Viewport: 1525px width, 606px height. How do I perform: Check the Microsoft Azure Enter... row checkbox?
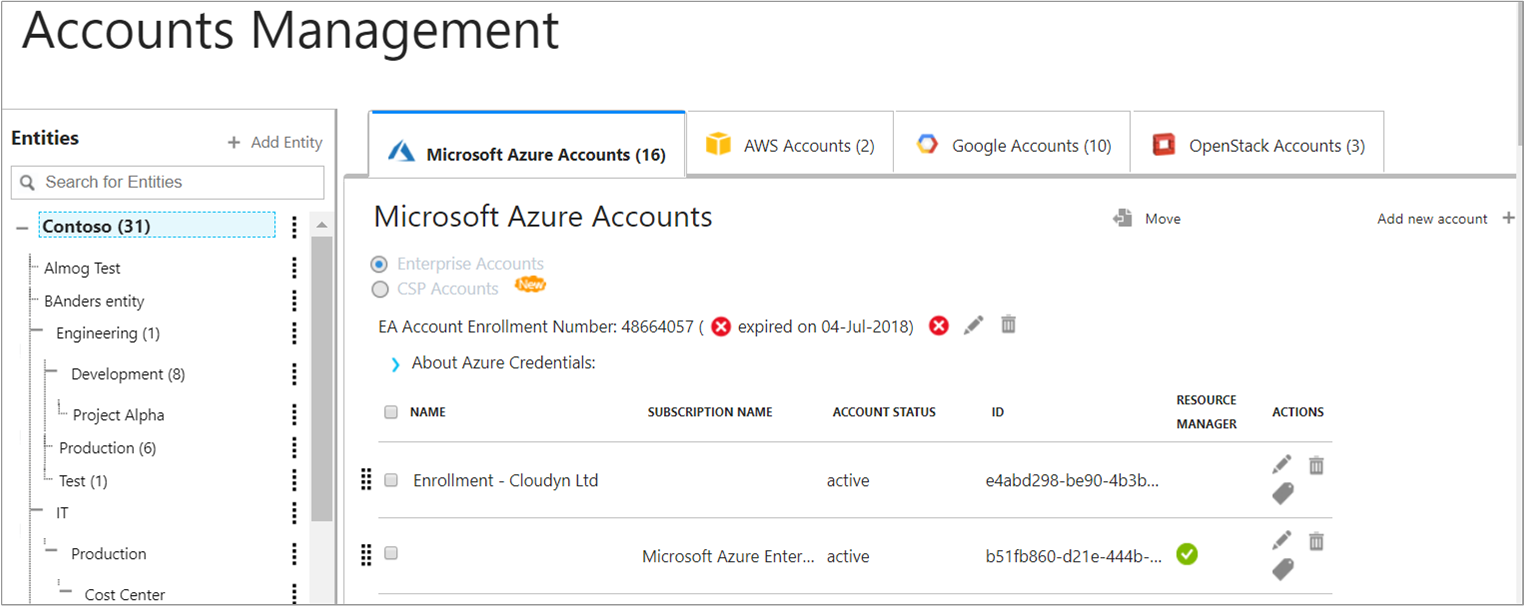[391, 553]
